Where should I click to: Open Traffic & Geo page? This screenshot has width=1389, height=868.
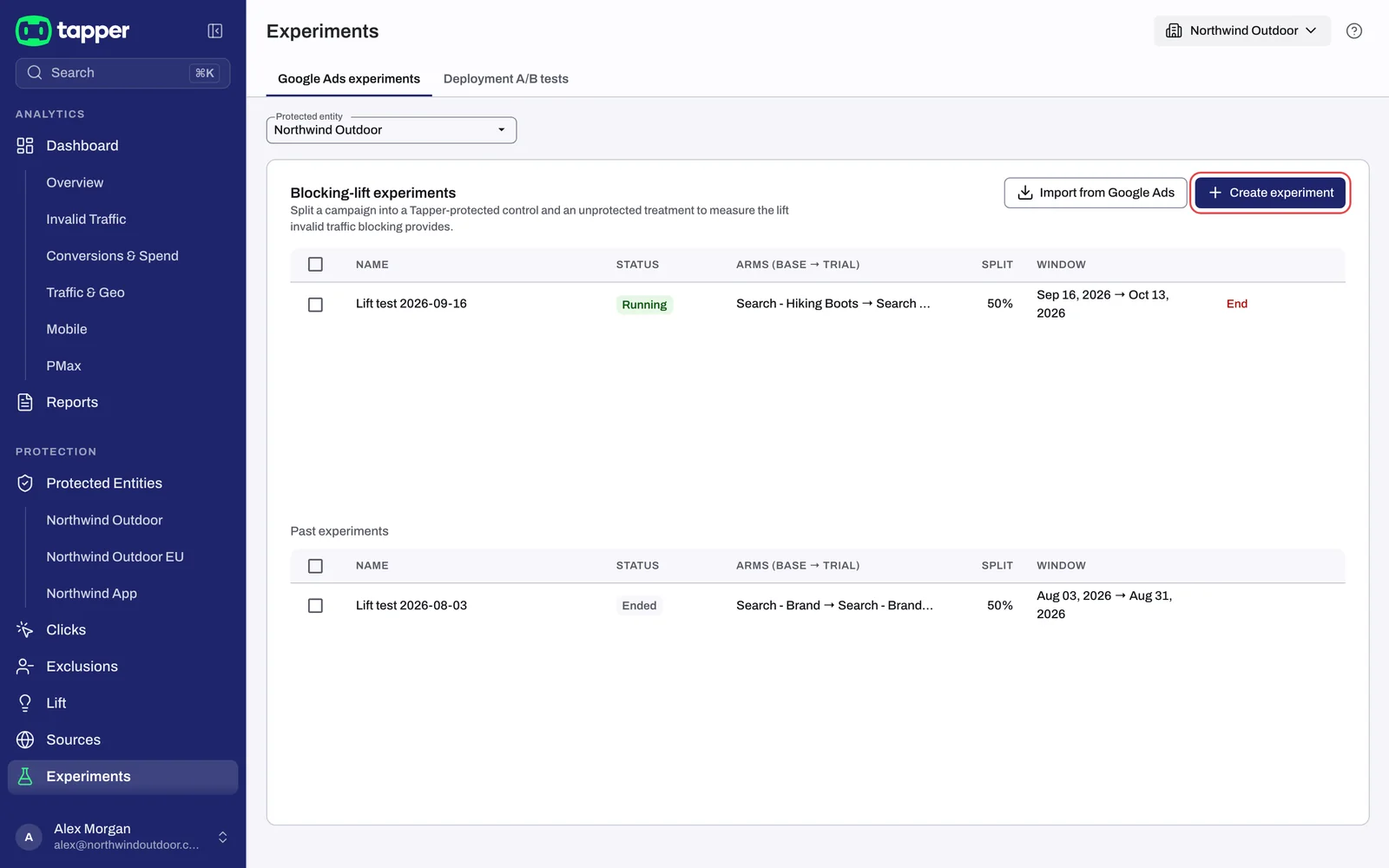click(x=85, y=293)
